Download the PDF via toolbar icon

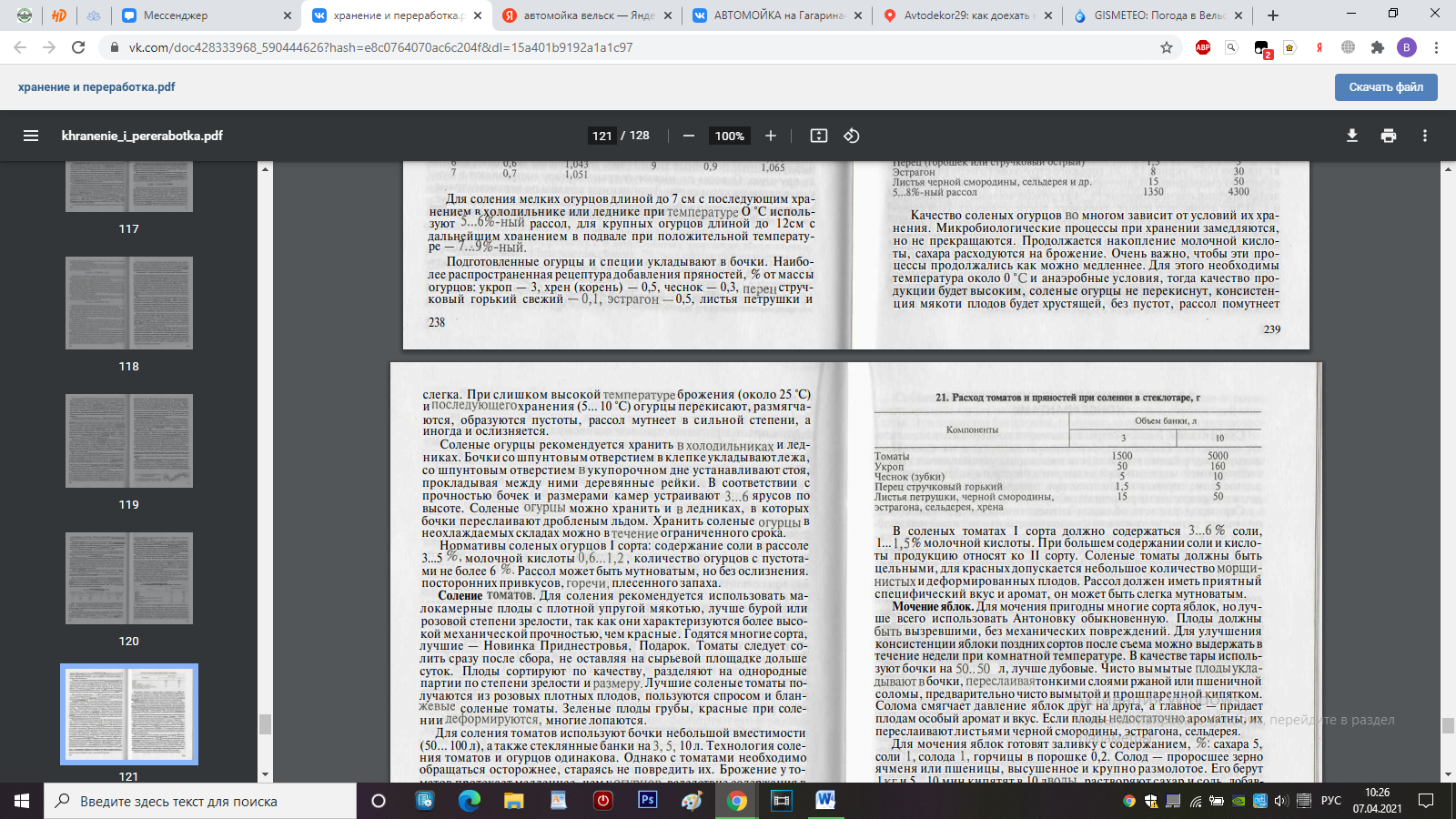pos(1352,136)
